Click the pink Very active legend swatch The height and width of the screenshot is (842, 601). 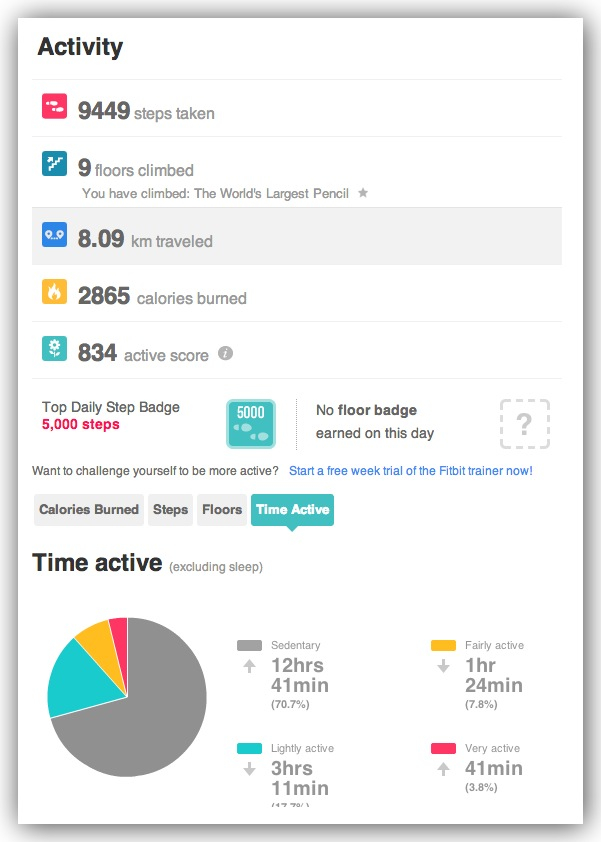click(443, 748)
